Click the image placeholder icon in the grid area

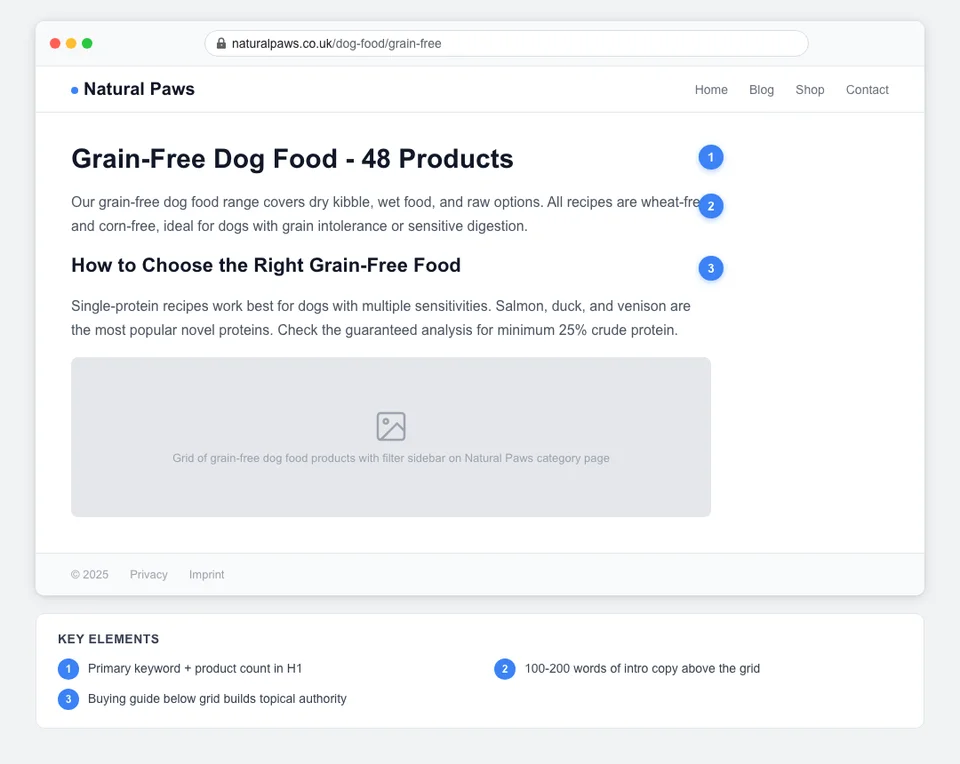390,426
